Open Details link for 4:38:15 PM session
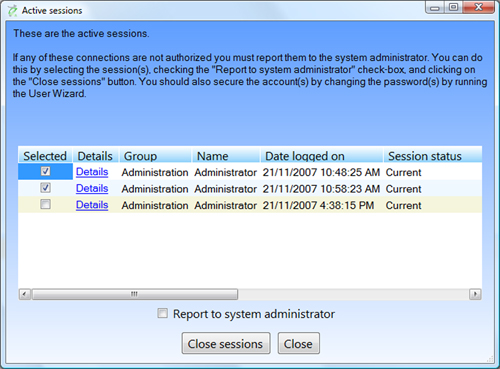This screenshot has width=500, height=369. click(x=92, y=205)
